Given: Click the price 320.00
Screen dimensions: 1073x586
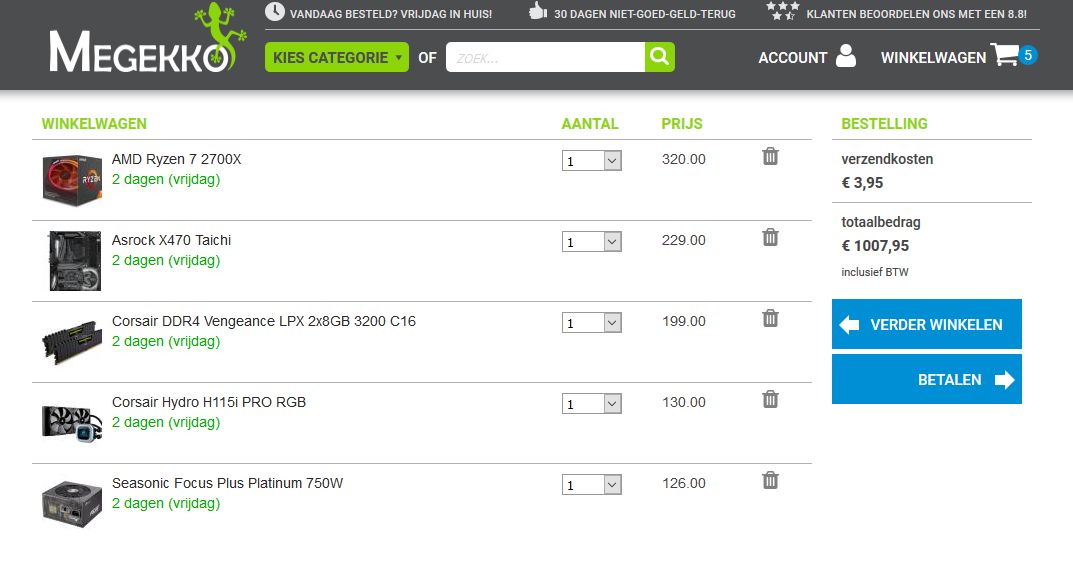Looking at the screenshot, I should tap(684, 159).
